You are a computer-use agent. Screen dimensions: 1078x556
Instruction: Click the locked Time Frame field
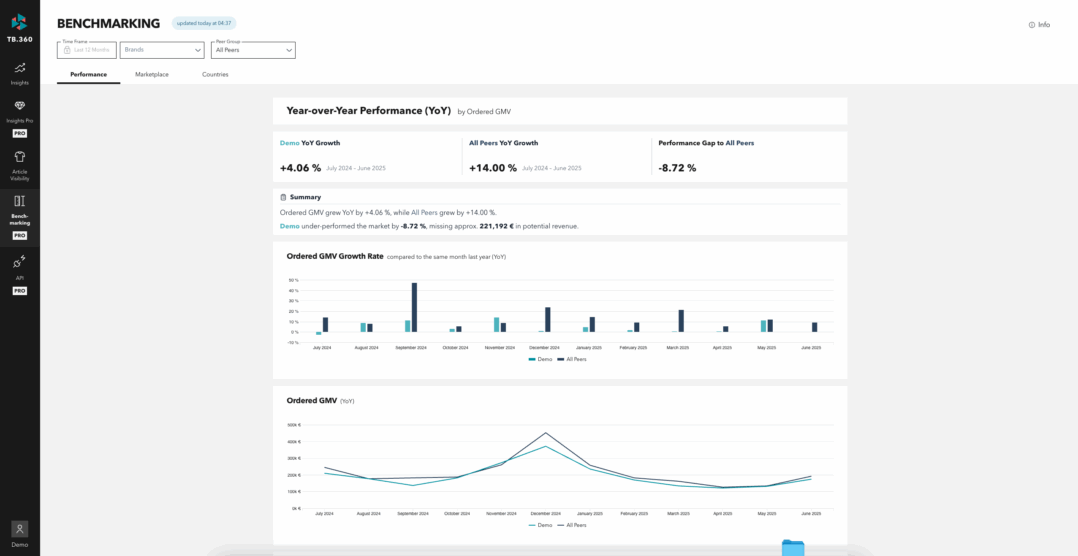coord(87,50)
